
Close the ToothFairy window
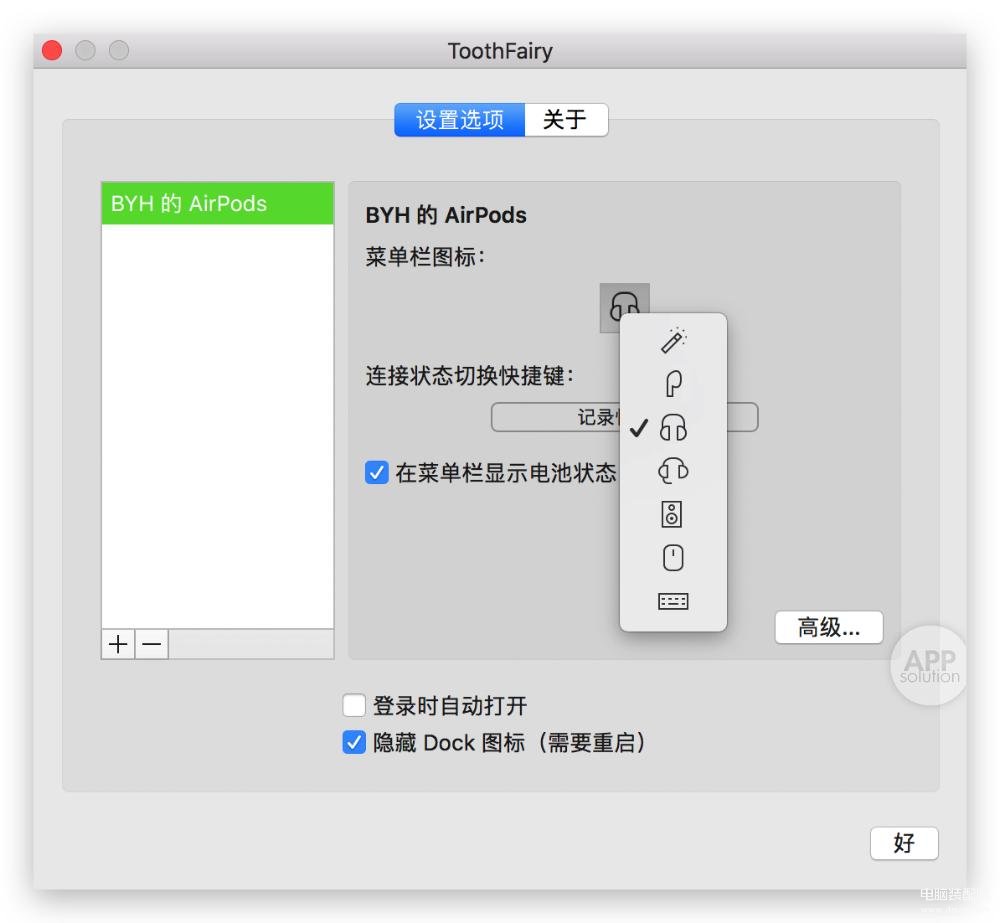52,50
